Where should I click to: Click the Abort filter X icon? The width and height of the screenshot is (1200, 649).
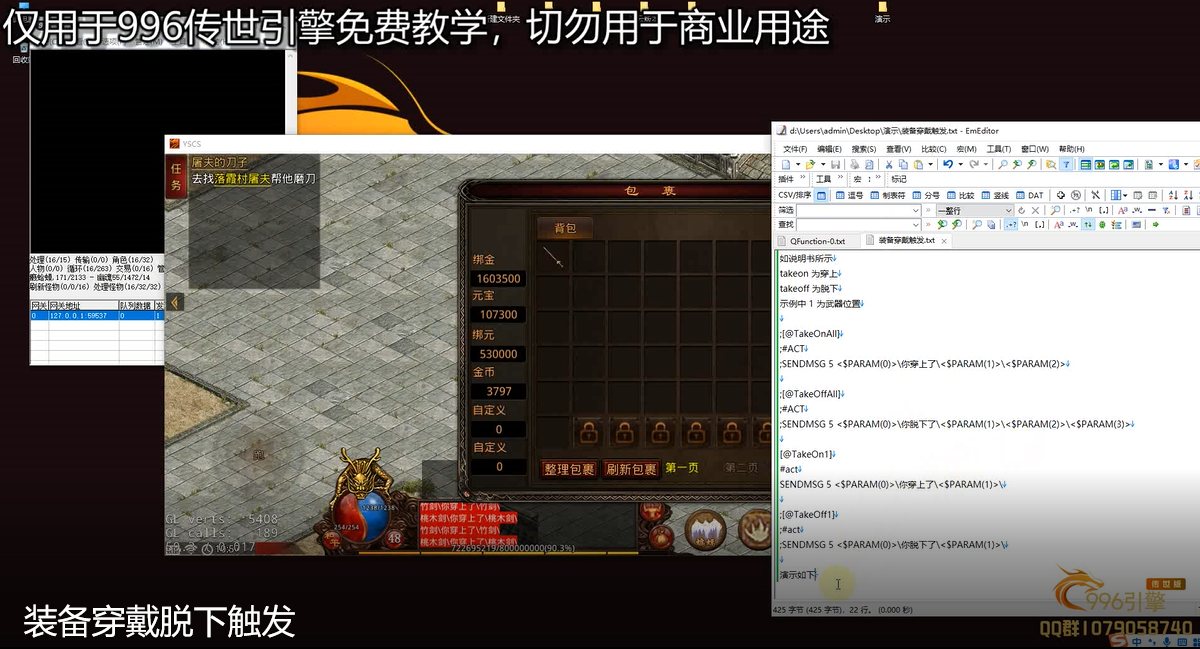(x=1034, y=210)
